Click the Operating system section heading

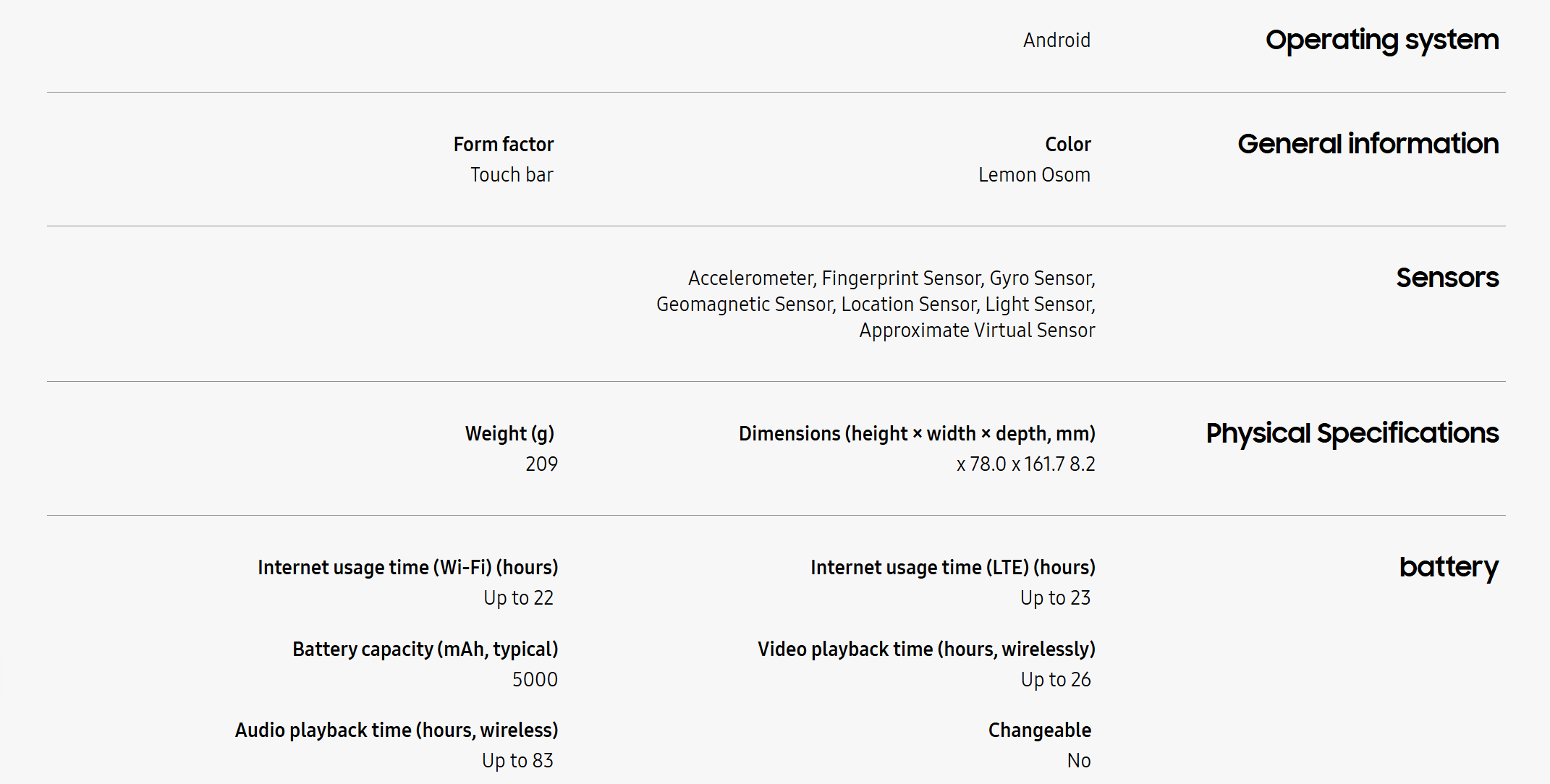[x=1381, y=41]
